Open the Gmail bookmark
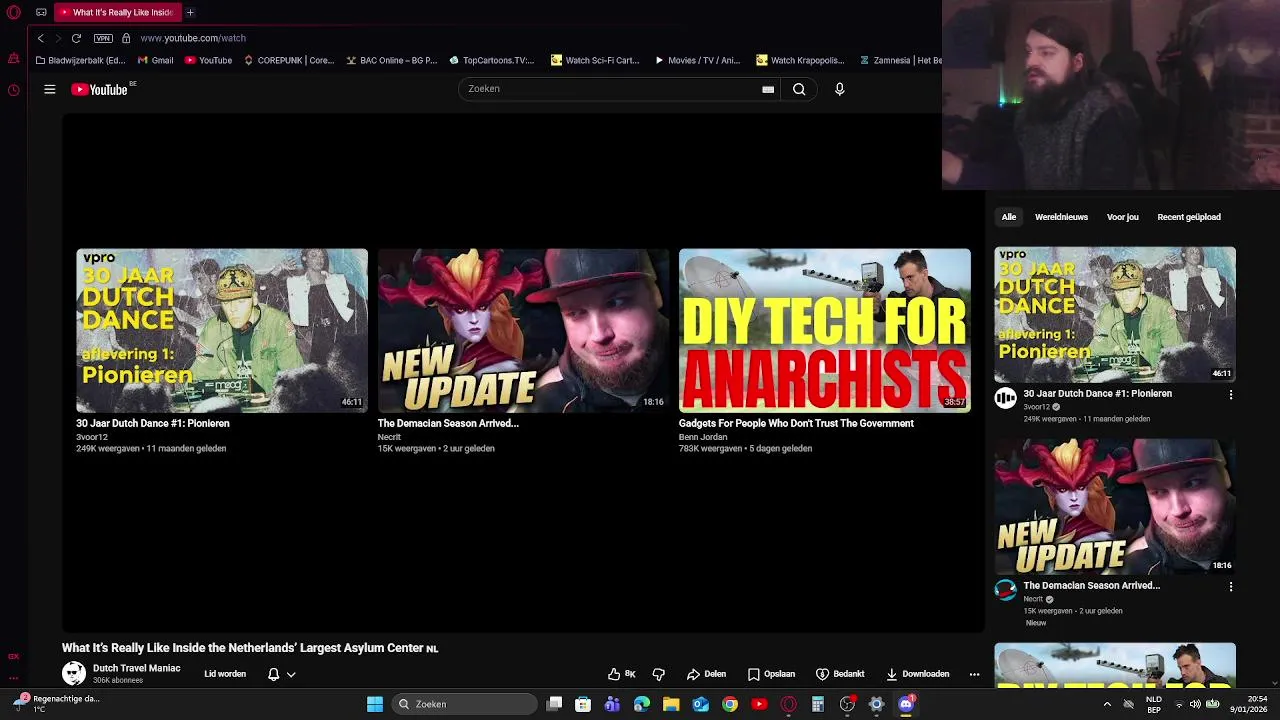1280x720 pixels. tap(155, 60)
